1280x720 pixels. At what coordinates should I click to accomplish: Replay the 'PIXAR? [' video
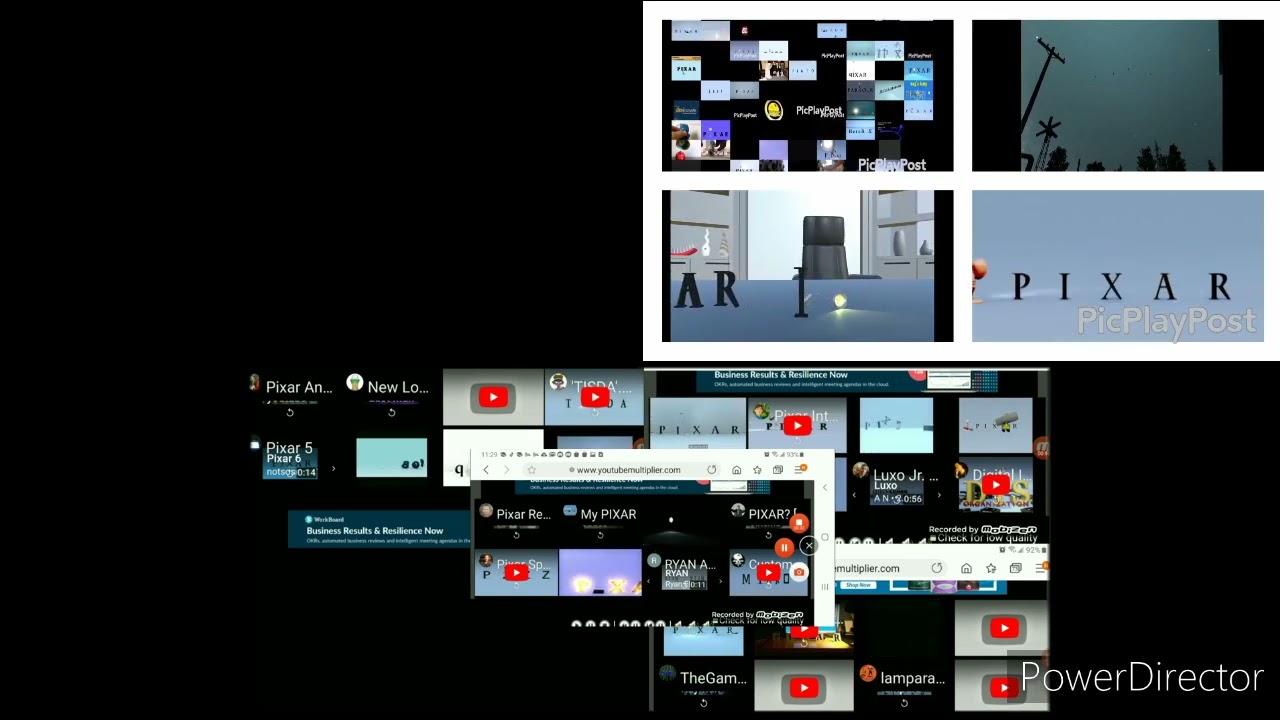[768, 535]
